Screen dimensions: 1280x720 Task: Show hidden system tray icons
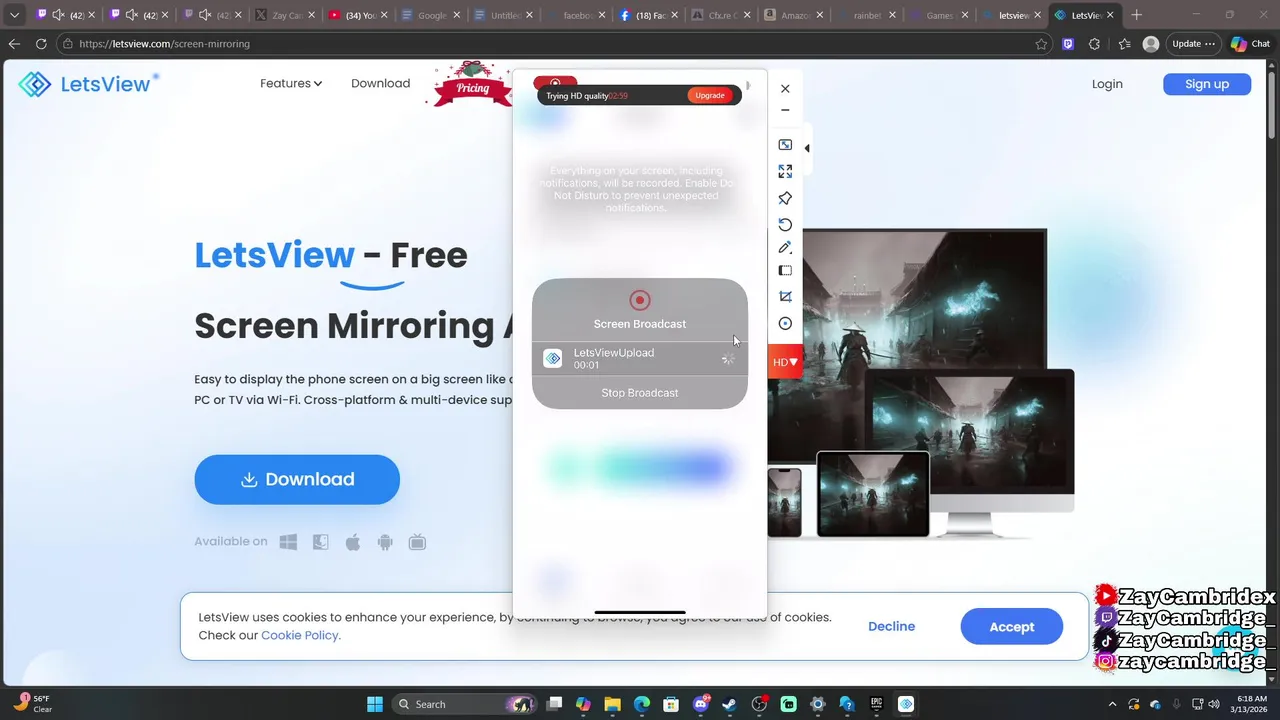(x=1112, y=704)
